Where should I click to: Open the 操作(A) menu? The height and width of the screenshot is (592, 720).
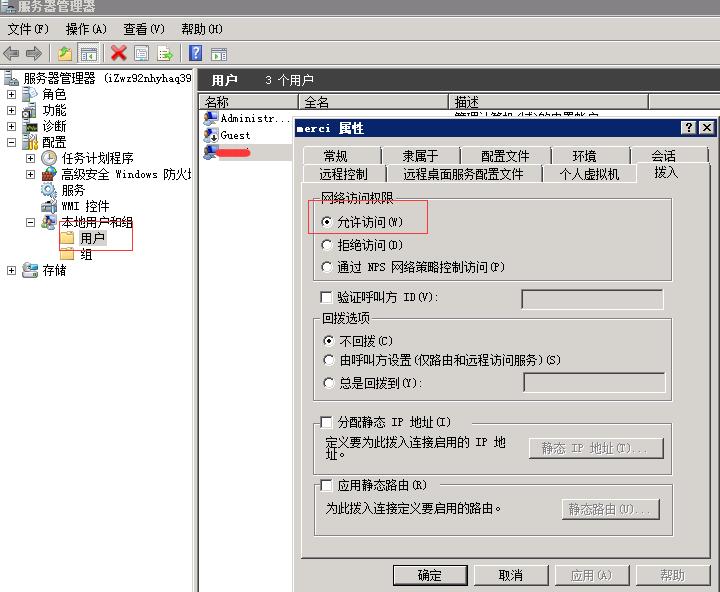86,29
